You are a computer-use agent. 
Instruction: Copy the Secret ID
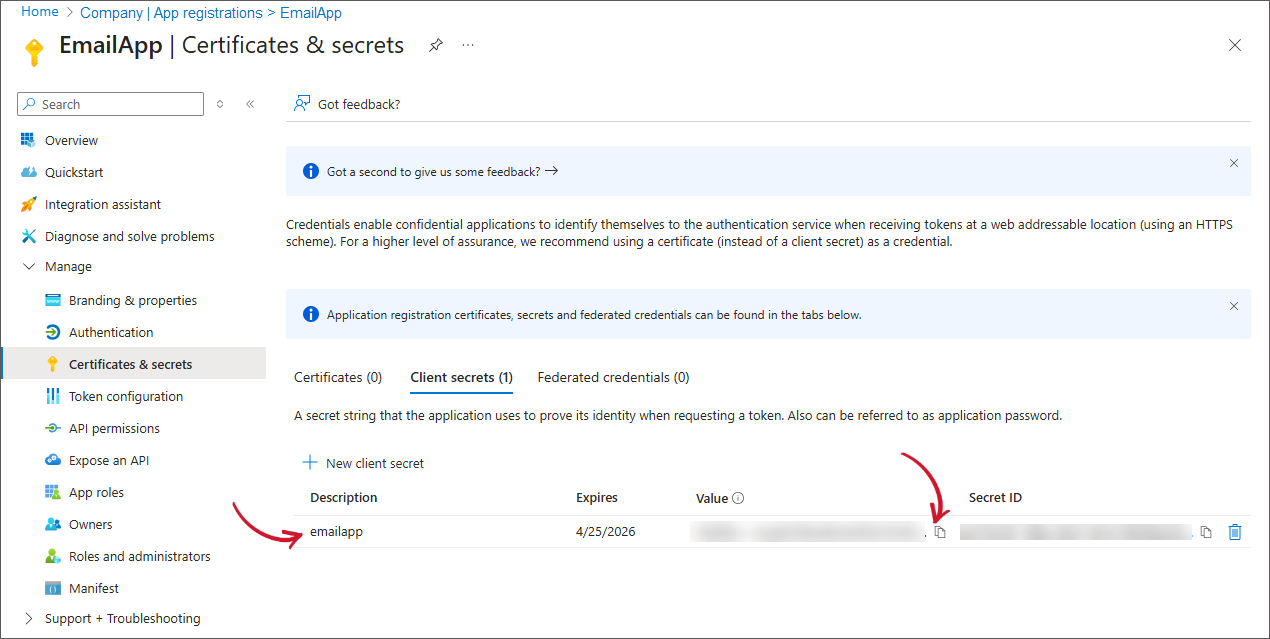click(x=1206, y=531)
